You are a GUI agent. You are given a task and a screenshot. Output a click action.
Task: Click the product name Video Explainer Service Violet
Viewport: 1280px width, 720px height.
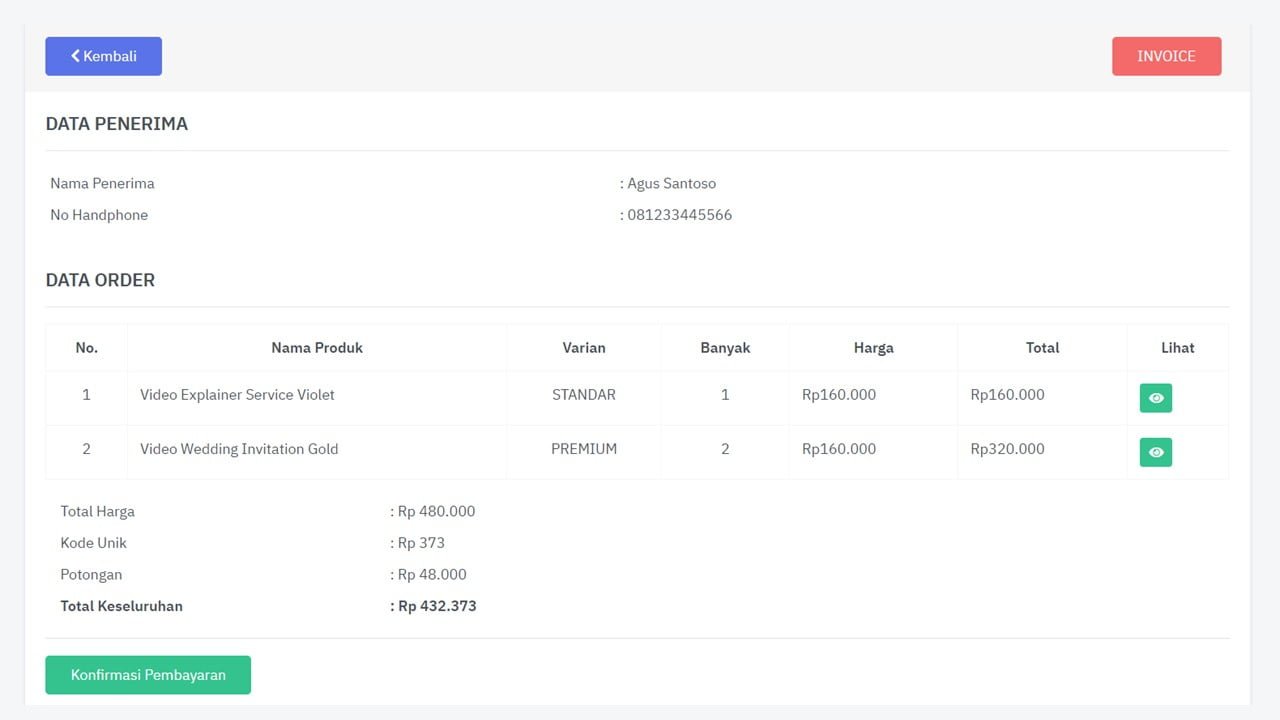[x=237, y=395]
